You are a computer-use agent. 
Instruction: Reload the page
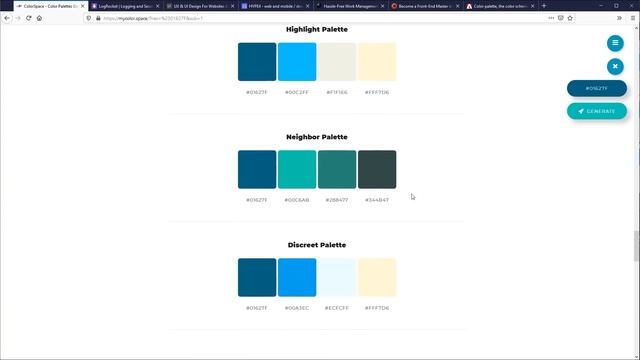point(29,18)
